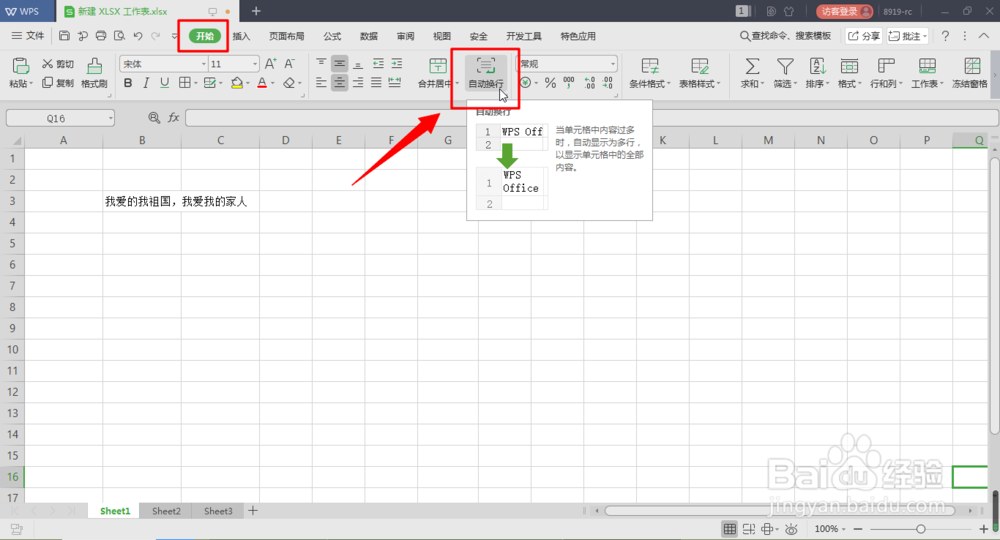Increase the font size with A+
The width and height of the screenshot is (1000, 540).
click(270, 64)
